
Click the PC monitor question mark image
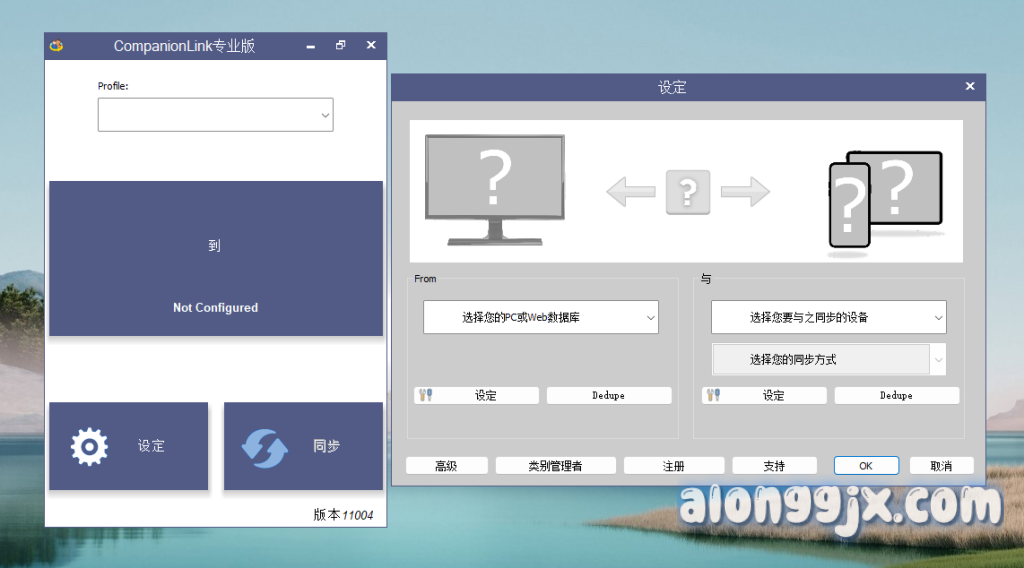[494, 189]
